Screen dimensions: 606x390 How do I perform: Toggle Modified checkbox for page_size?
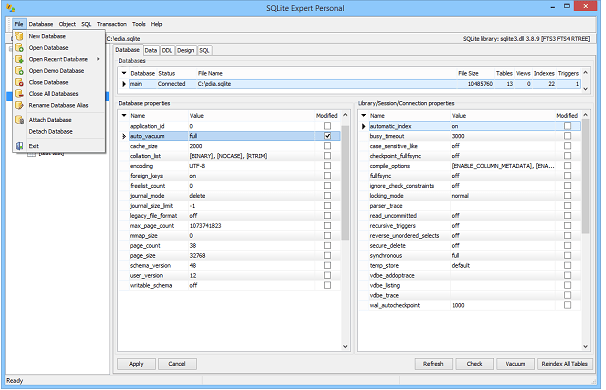click(327, 255)
